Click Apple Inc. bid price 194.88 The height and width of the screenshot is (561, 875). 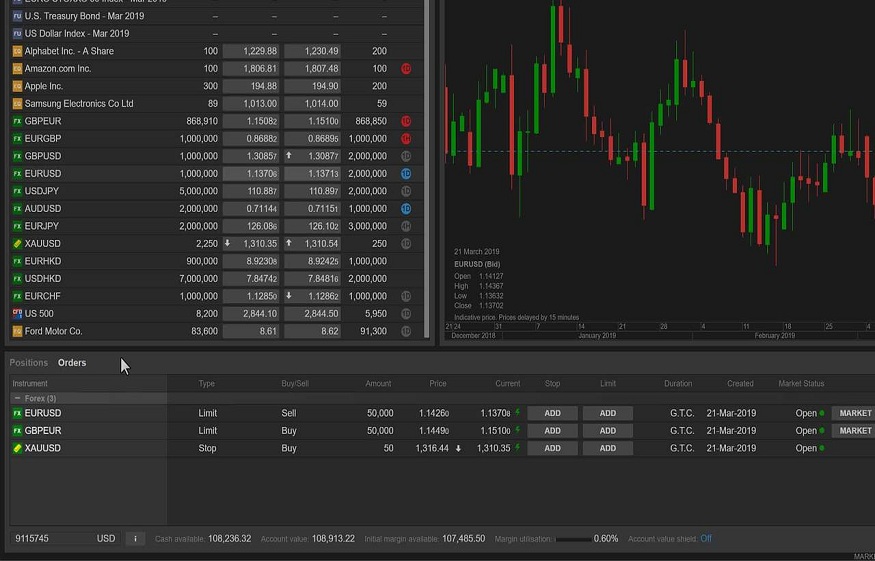251,86
